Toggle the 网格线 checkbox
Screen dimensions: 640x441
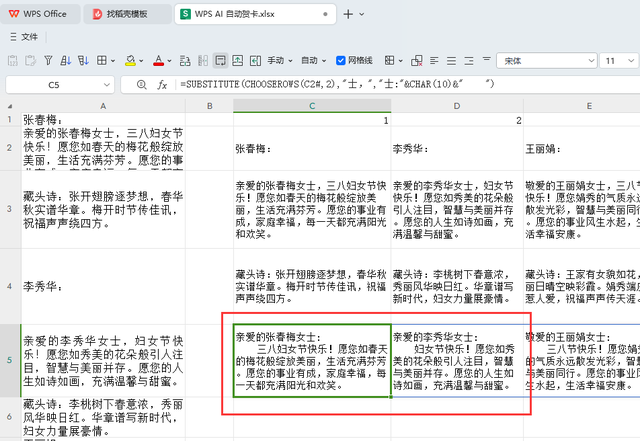coord(340,61)
